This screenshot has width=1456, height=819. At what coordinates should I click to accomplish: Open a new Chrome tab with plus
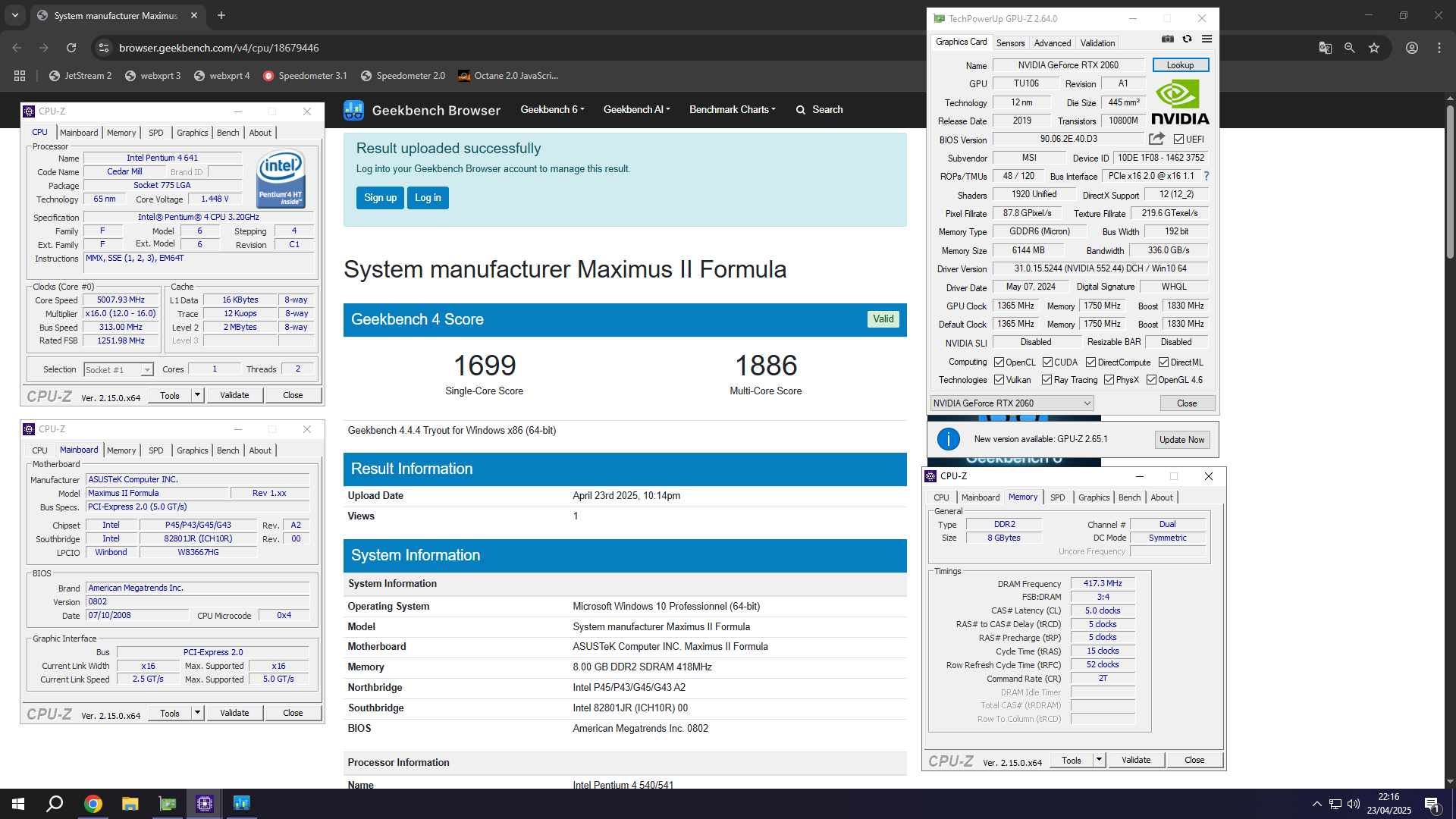pyautogui.click(x=221, y=15)
